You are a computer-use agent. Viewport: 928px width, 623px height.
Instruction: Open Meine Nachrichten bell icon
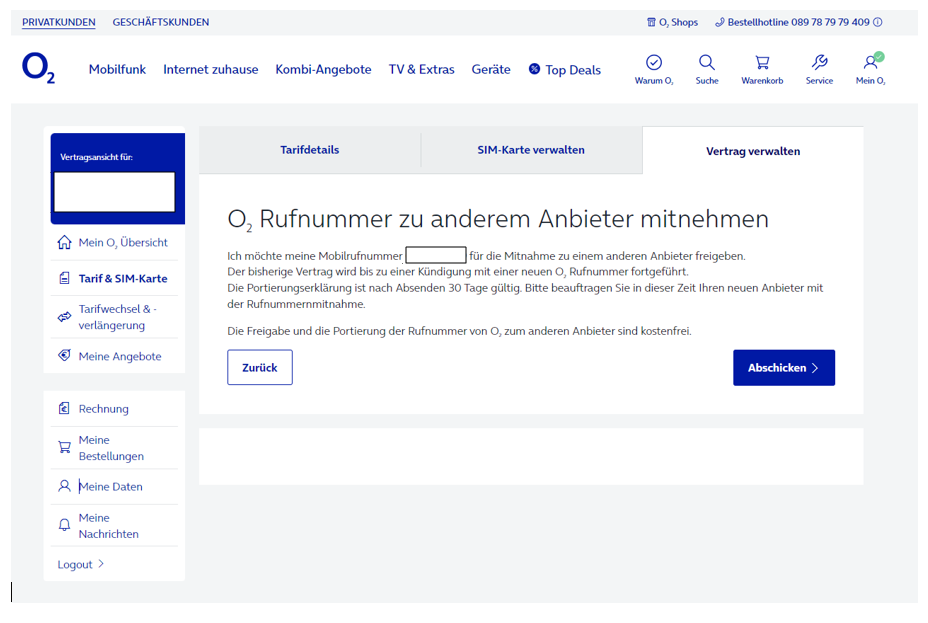pos(65,525)
